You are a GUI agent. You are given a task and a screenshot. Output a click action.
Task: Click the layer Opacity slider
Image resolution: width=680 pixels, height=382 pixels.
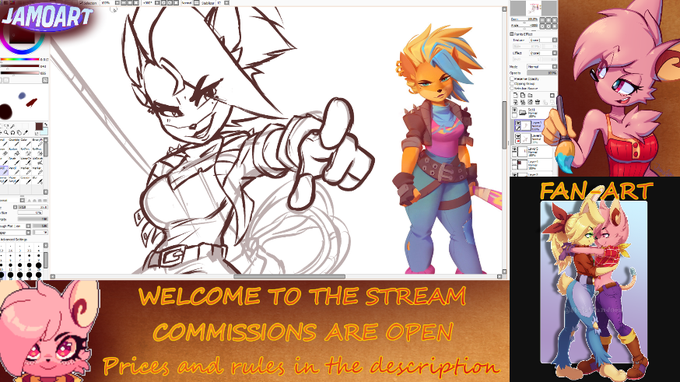[x=542, y=73]
